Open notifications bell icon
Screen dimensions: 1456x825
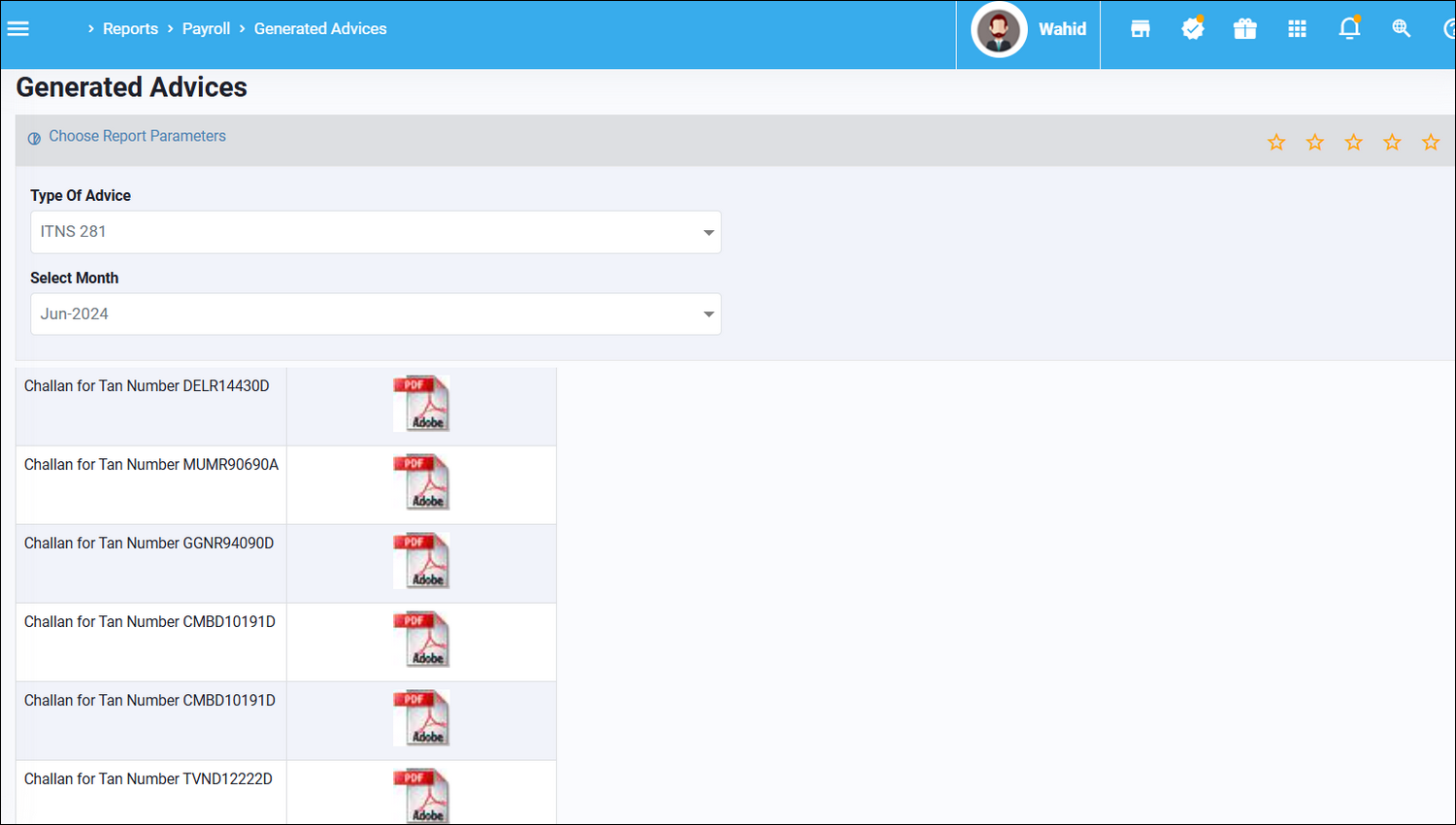tap(1349, 29)
